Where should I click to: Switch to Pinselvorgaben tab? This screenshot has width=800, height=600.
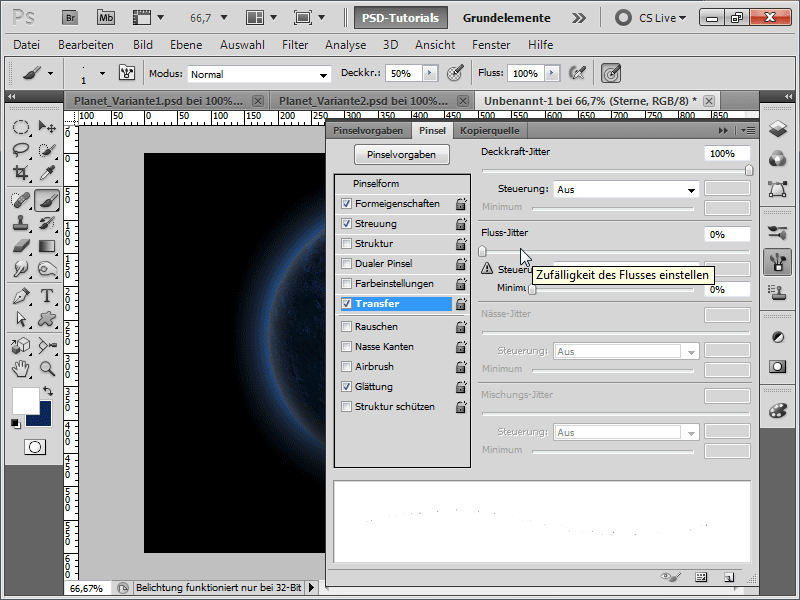(368, 131)
